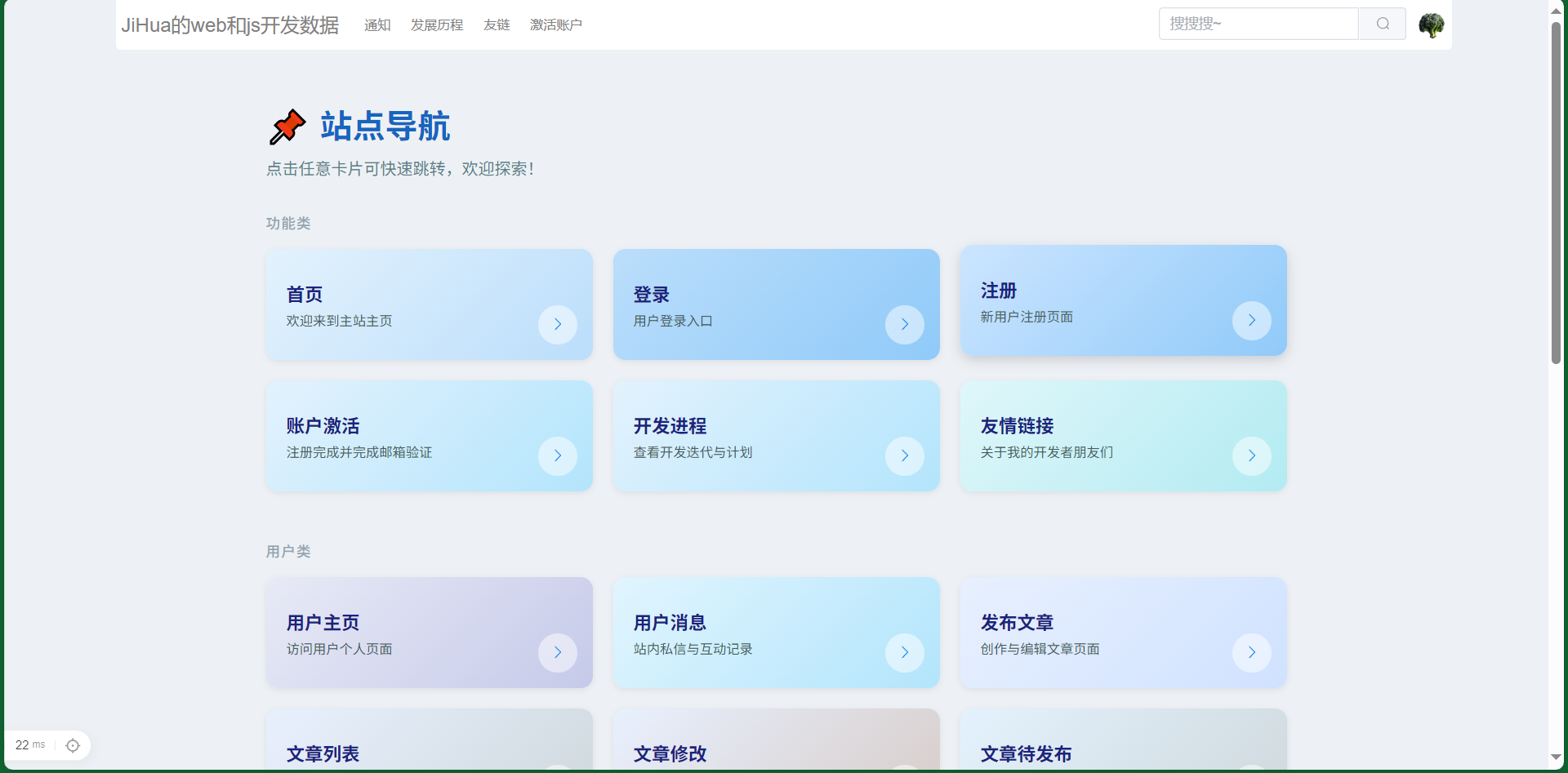Image resolution: width=1568 pixels, height=773 pixels.
Task: Click the arrow icon on the 用户消息 card
Action: click(x=905, y=653)
